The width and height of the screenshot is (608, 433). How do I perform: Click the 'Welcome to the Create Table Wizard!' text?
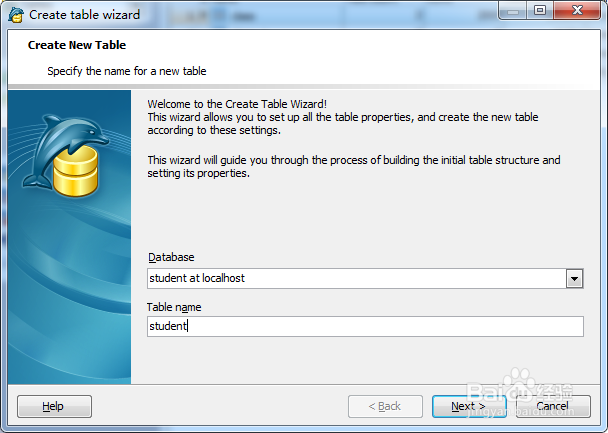point(237,104)
